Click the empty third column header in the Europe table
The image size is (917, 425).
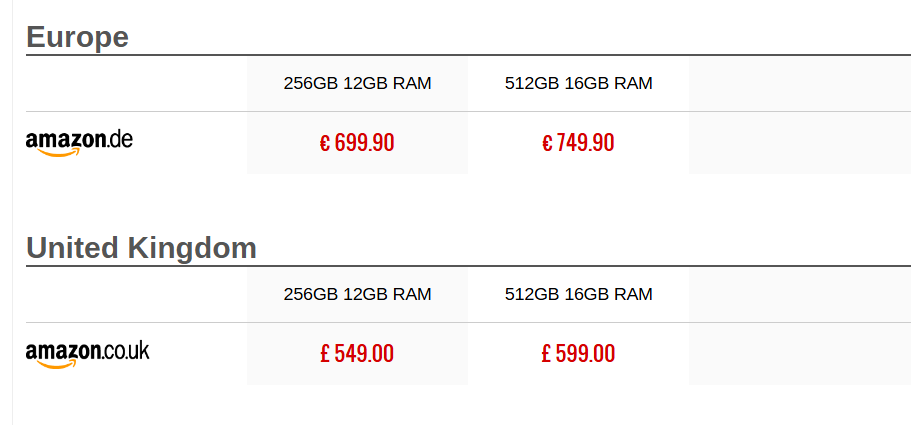click(799, 83)
